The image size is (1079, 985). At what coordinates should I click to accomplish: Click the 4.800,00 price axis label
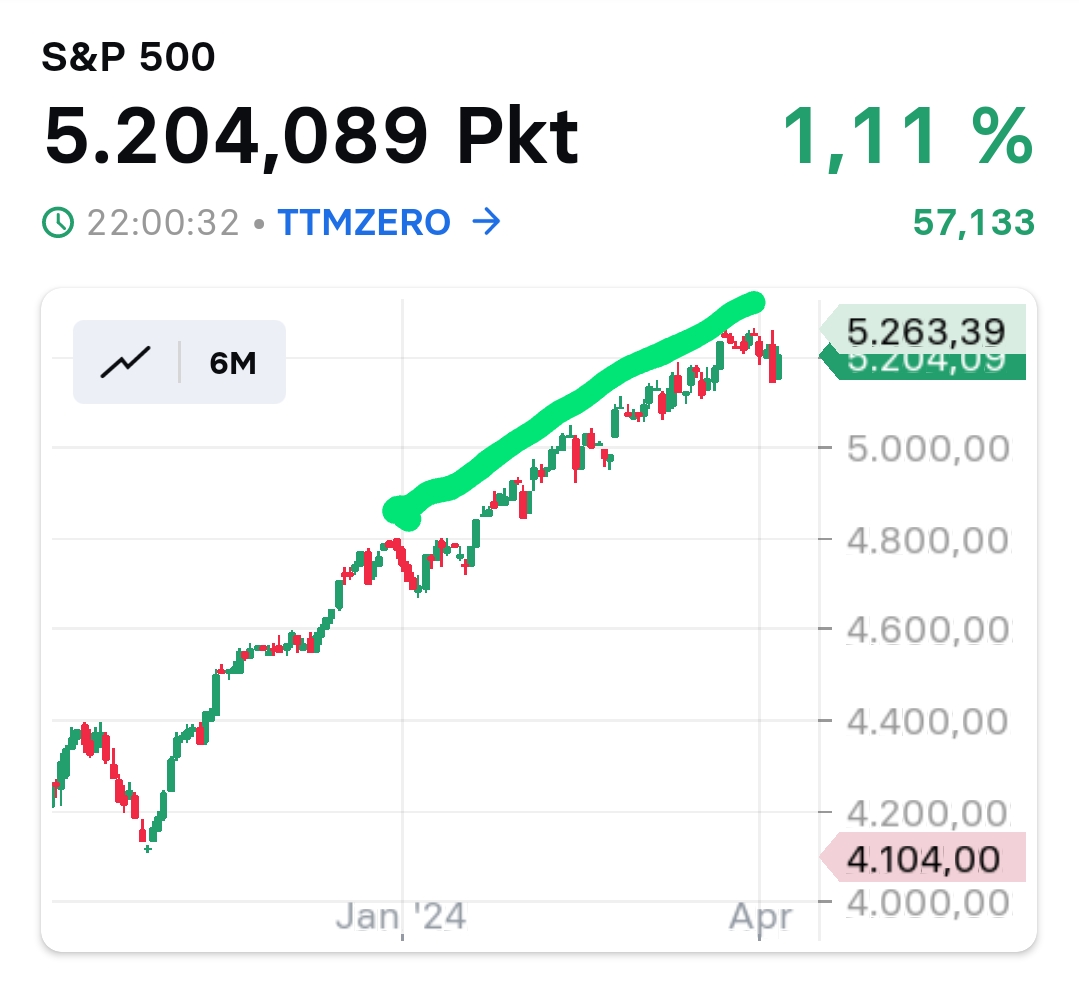coord(928,541)
